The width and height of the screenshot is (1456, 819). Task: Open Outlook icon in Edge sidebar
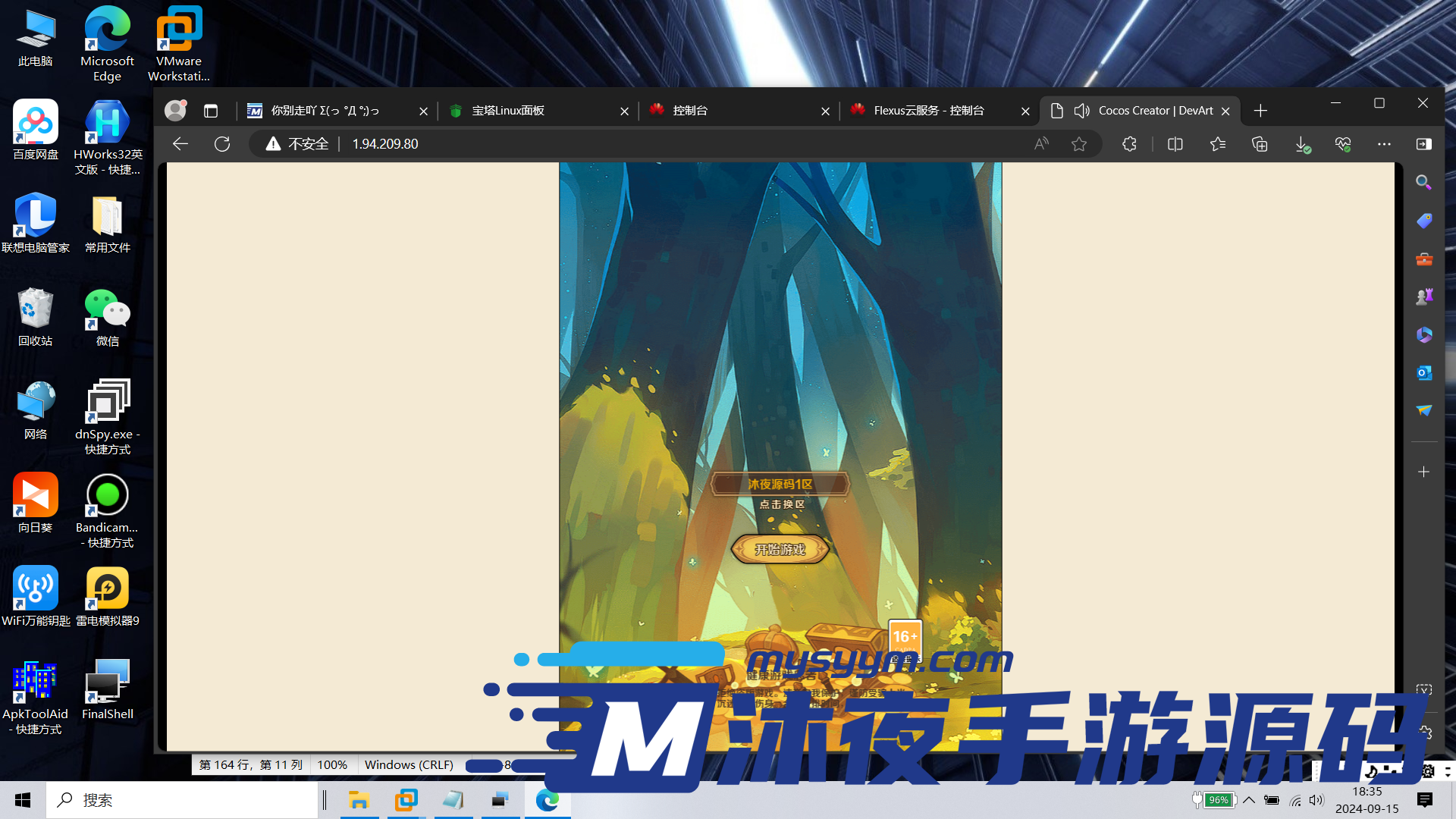tap(1423, 372)
